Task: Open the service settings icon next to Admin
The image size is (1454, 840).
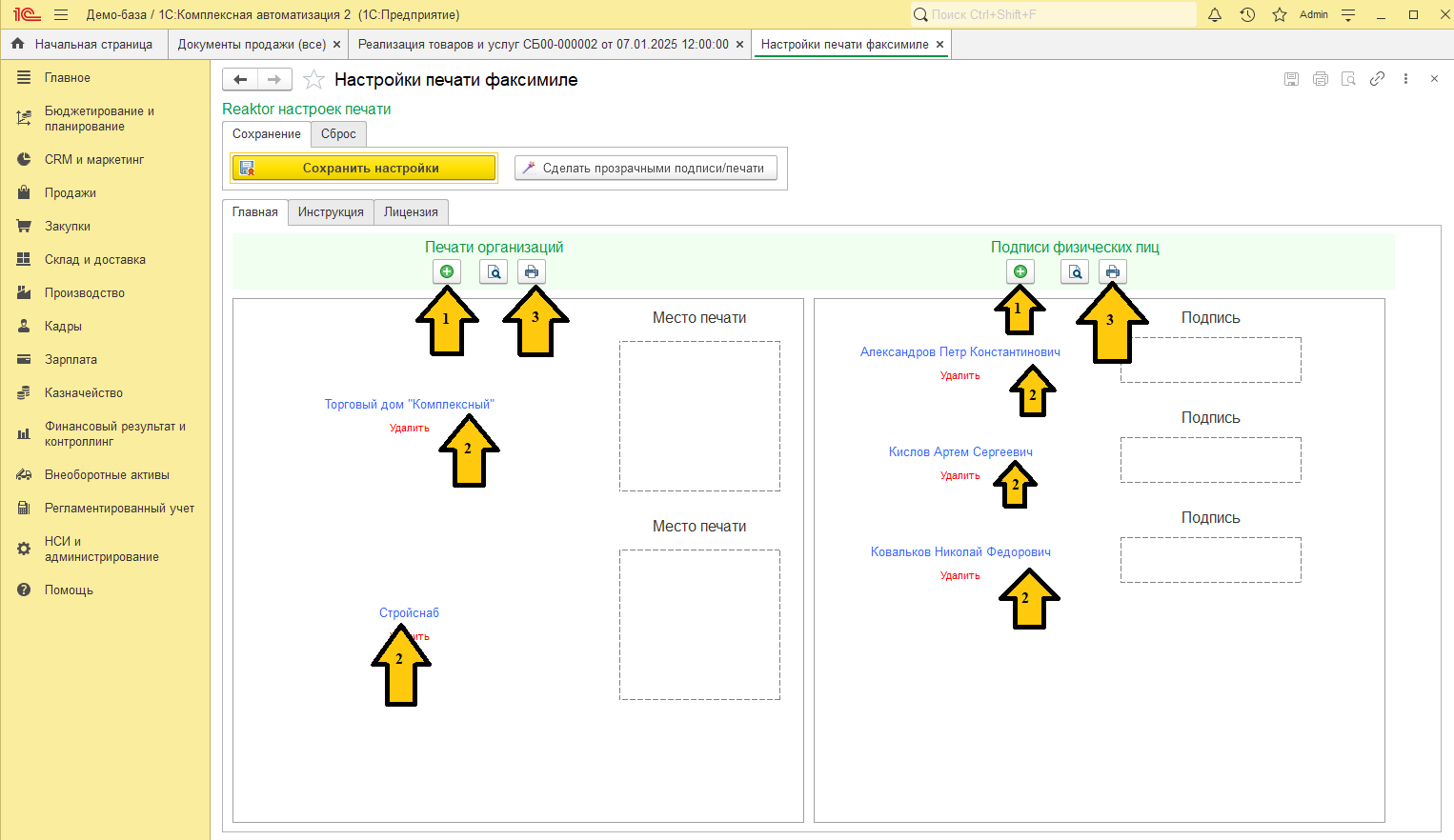Action: coord(1348,14)
